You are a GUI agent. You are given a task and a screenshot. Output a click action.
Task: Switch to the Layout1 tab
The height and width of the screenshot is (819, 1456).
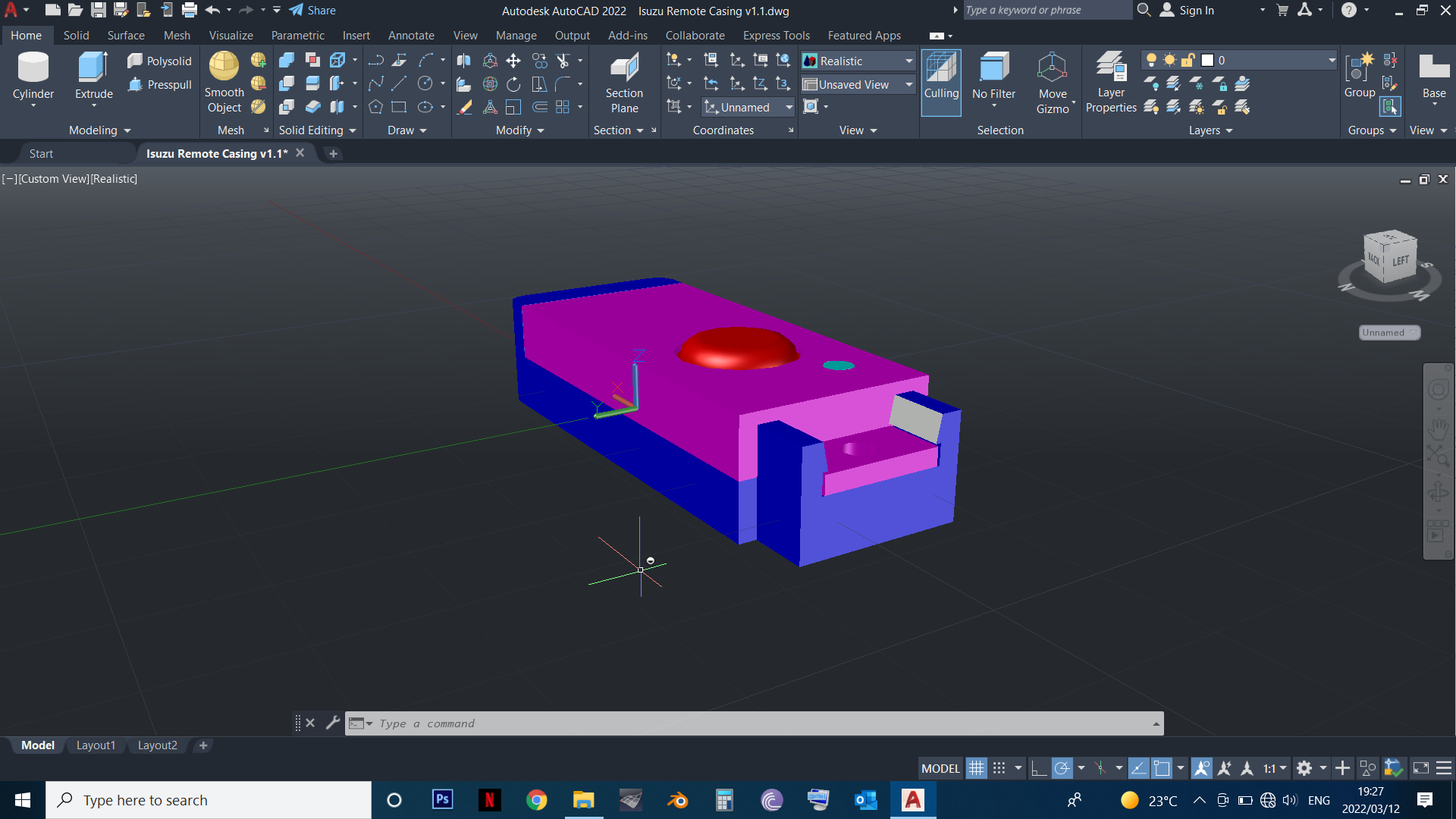click(96, 745)
